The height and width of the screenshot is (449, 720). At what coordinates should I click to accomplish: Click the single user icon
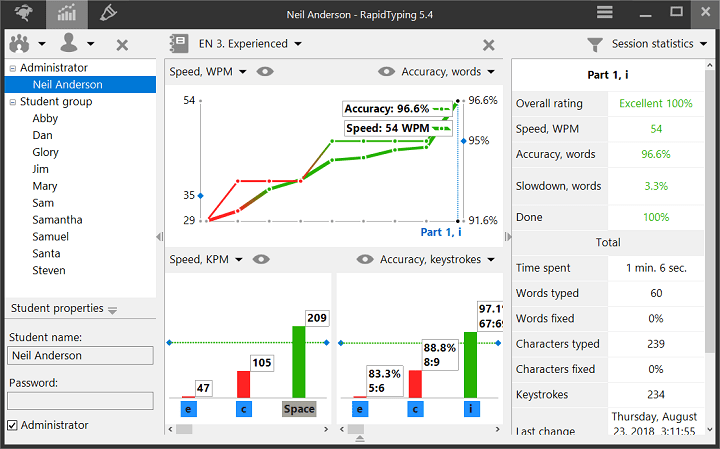(69, 43)
